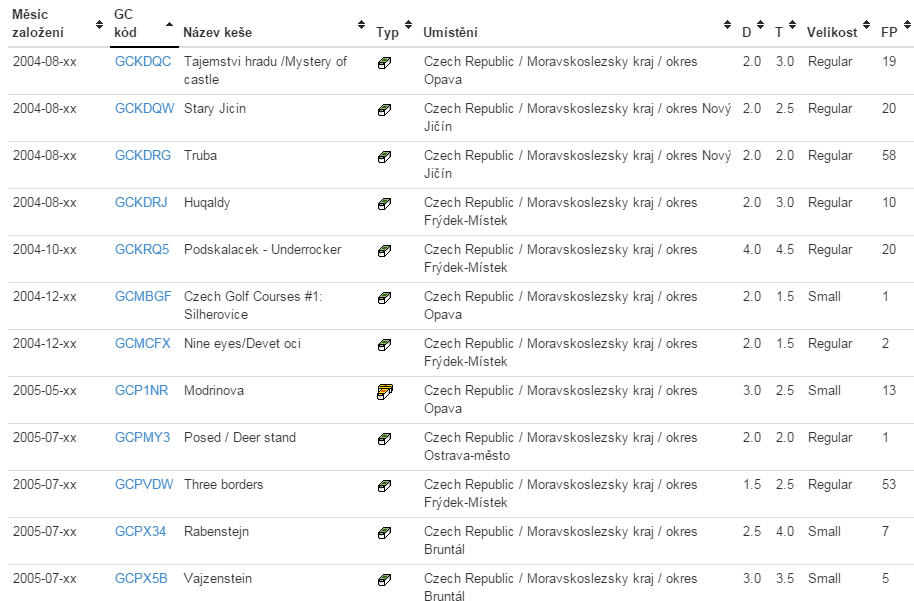Viewport: 914px width, 601px height.
Task: Click the cache type icon for Podskalacek - Underrocker
Action: (x=384, y=251)
